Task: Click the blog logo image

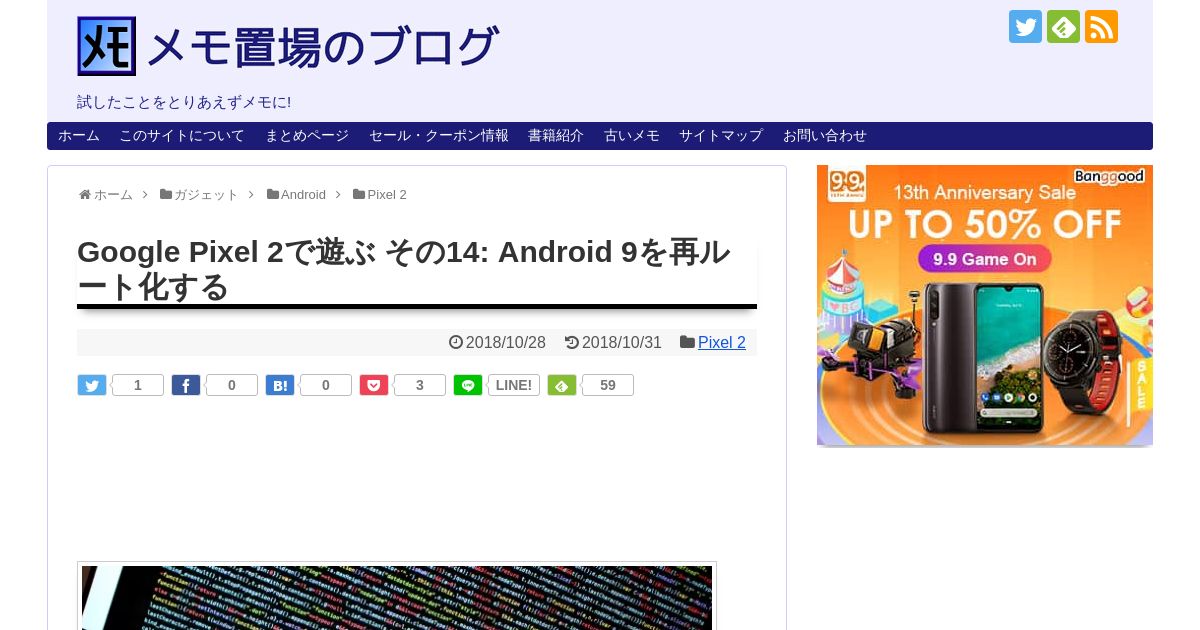Action: pyautogui.click(x=106, y=46)
